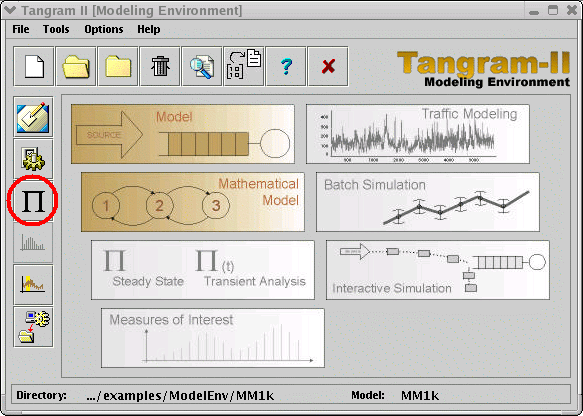
Task: Click the red X exit icon
Action: tap(328, 67)
